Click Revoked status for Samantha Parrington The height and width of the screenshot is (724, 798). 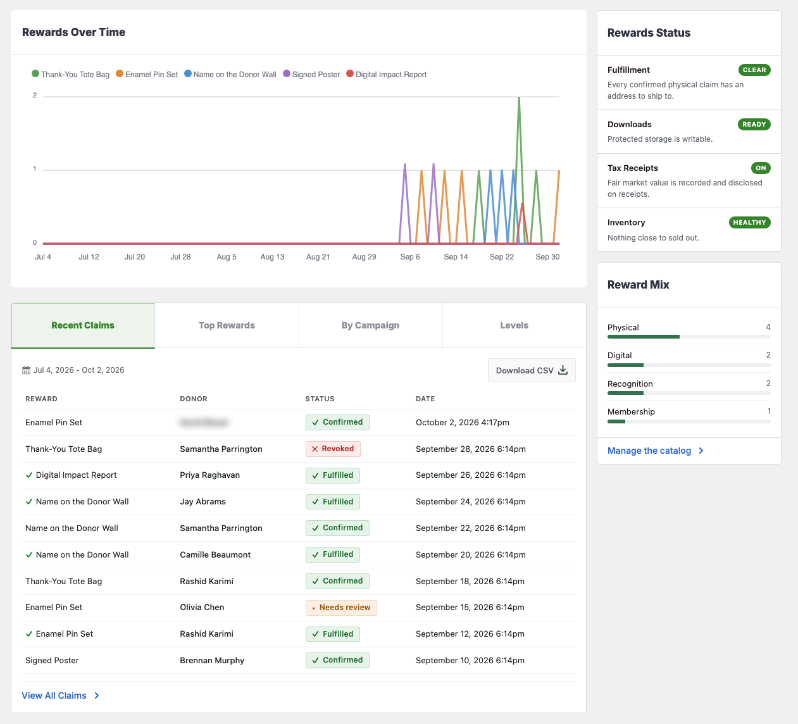click(333, 449)
